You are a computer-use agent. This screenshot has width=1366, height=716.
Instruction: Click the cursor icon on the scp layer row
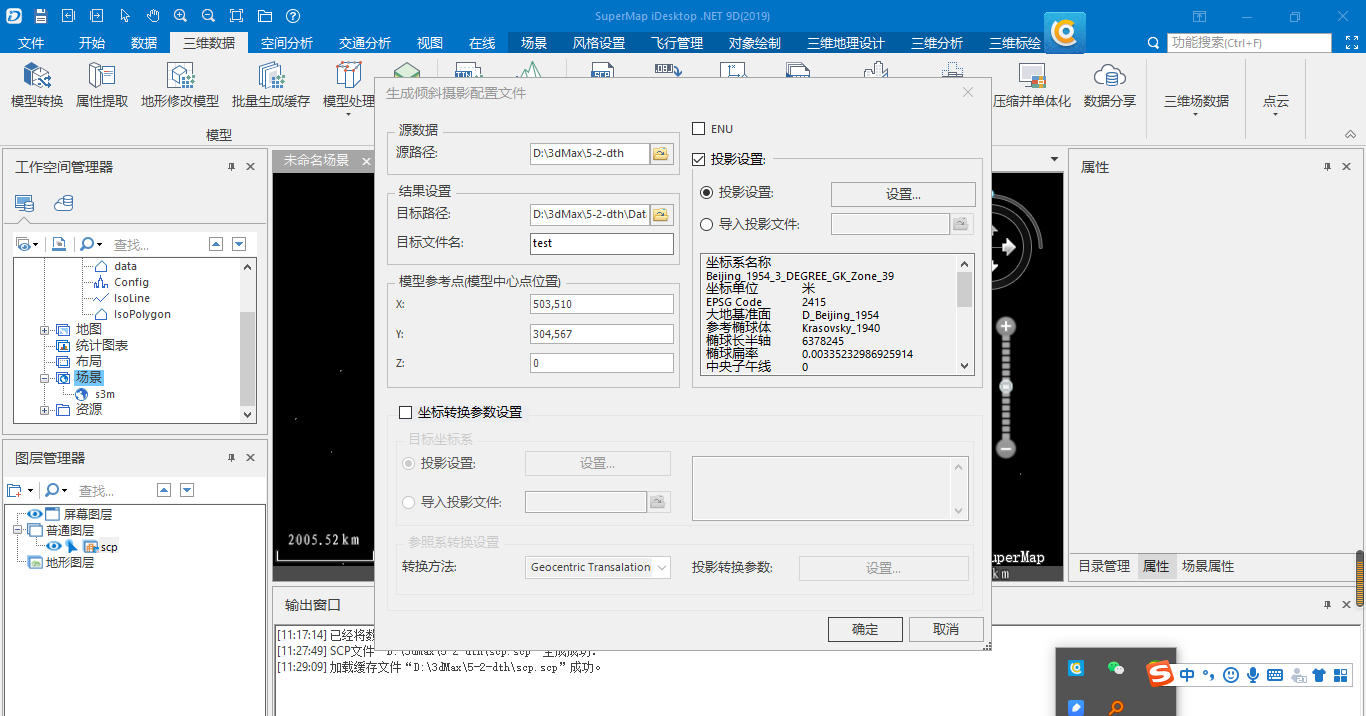(x=72, y=547)
